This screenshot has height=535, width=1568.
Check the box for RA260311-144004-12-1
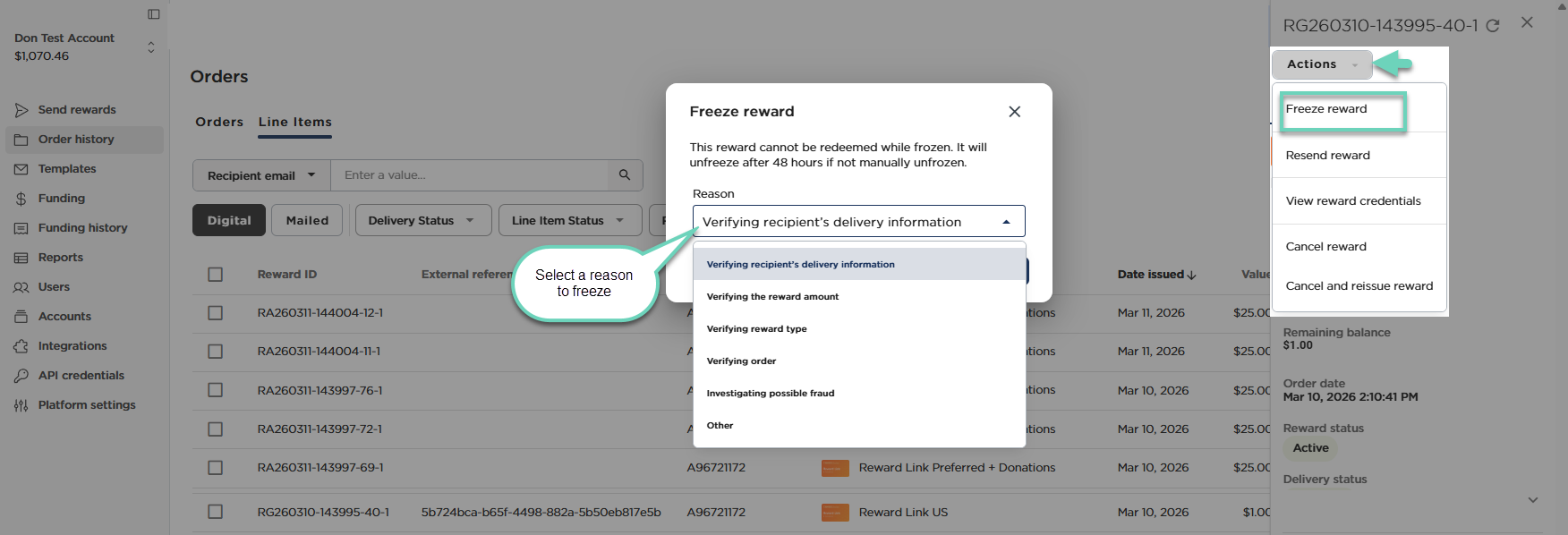coord(216,313)
